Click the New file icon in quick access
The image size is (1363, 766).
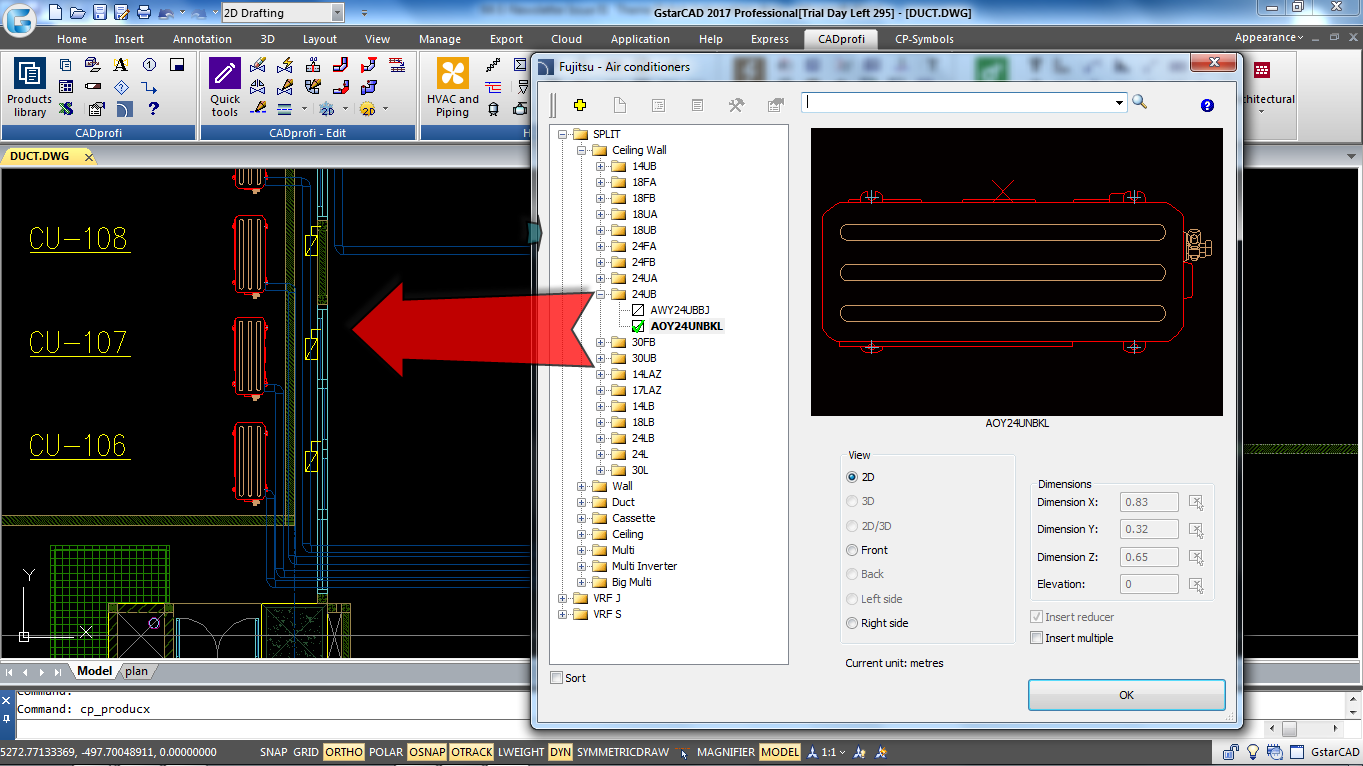[54, 13]
